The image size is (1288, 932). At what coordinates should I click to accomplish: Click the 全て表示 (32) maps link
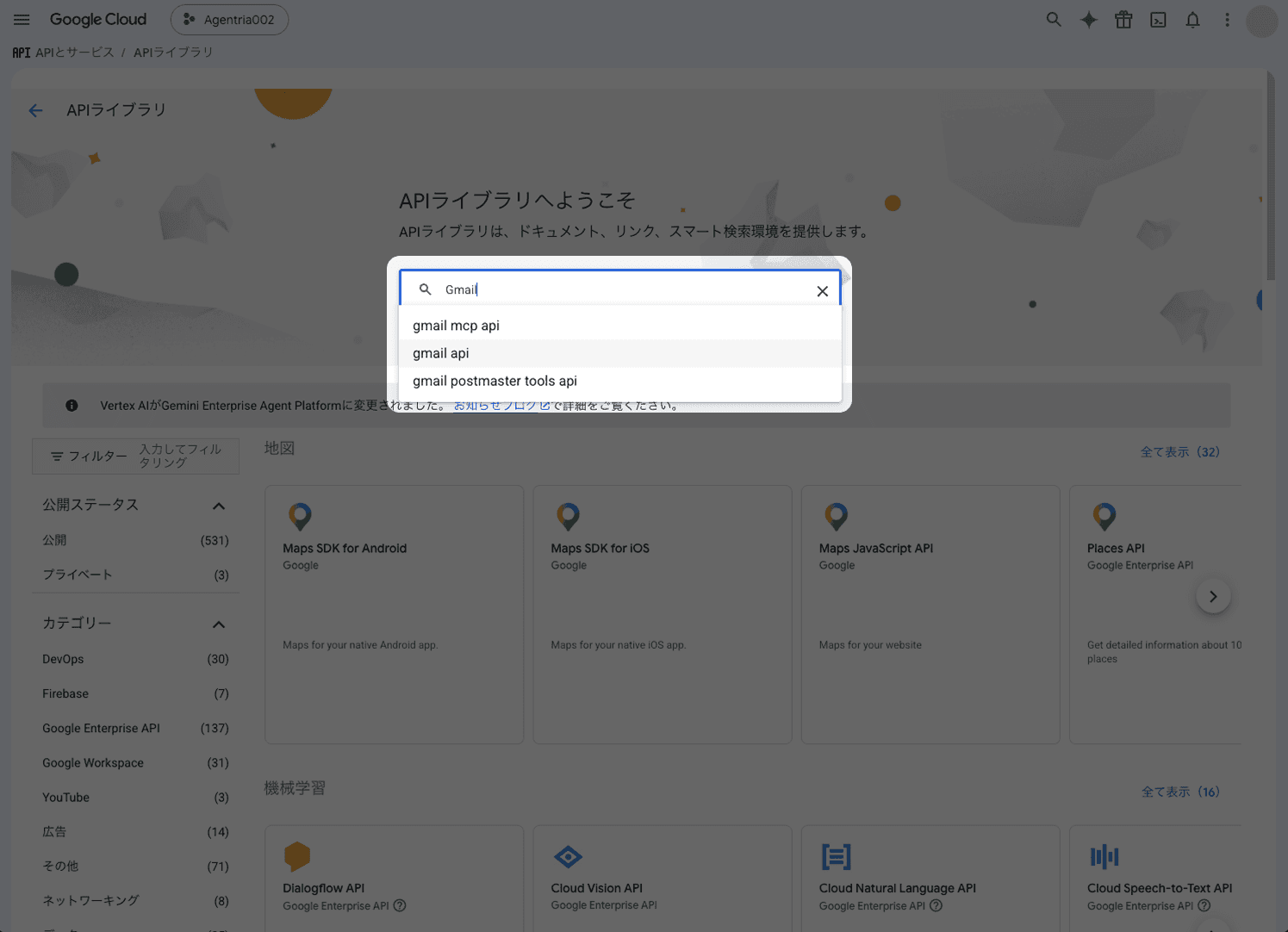pos(1179,452)
